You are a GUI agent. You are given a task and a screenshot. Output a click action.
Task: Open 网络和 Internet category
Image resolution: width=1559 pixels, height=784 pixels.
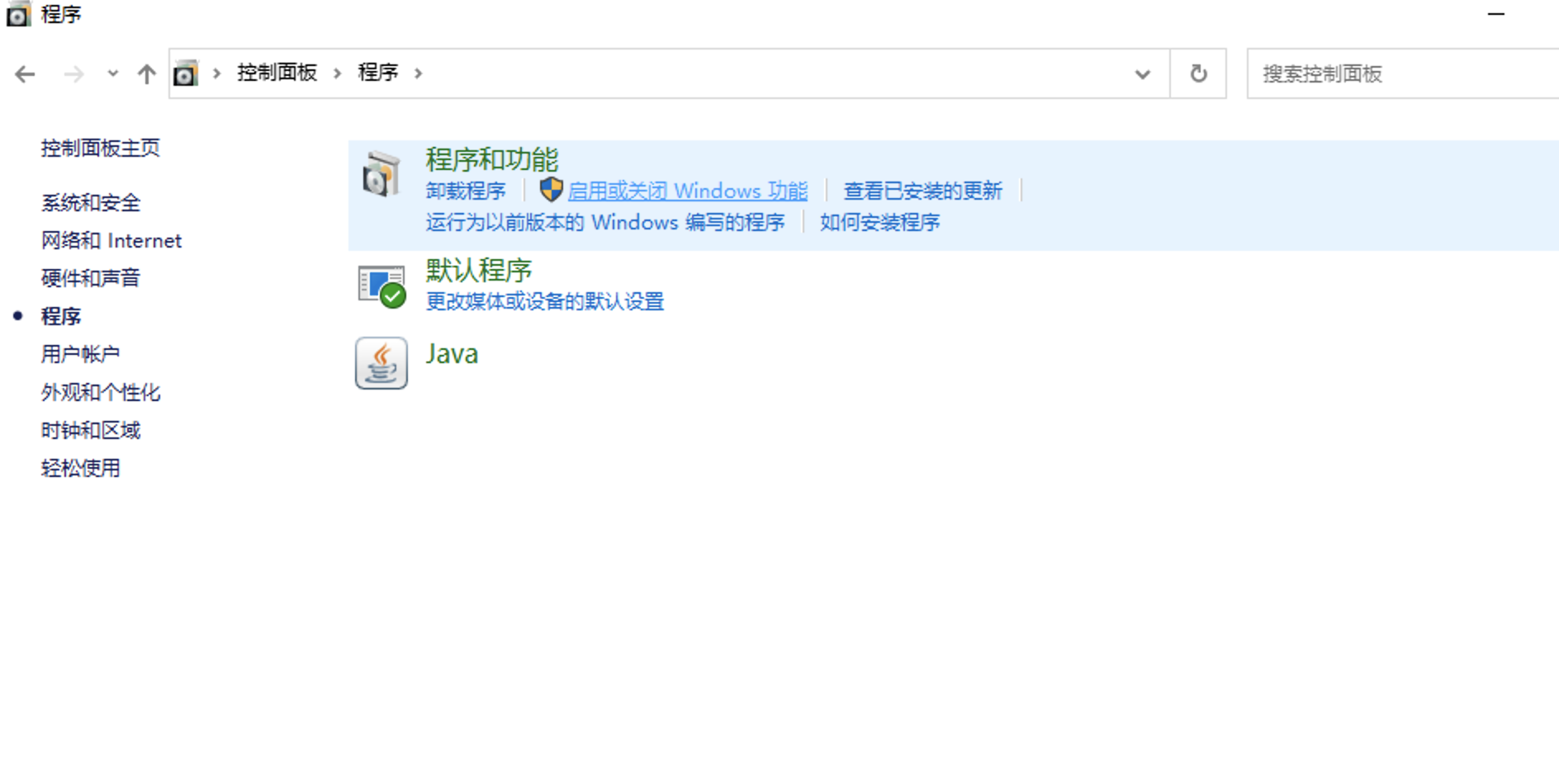click(111, 240)
